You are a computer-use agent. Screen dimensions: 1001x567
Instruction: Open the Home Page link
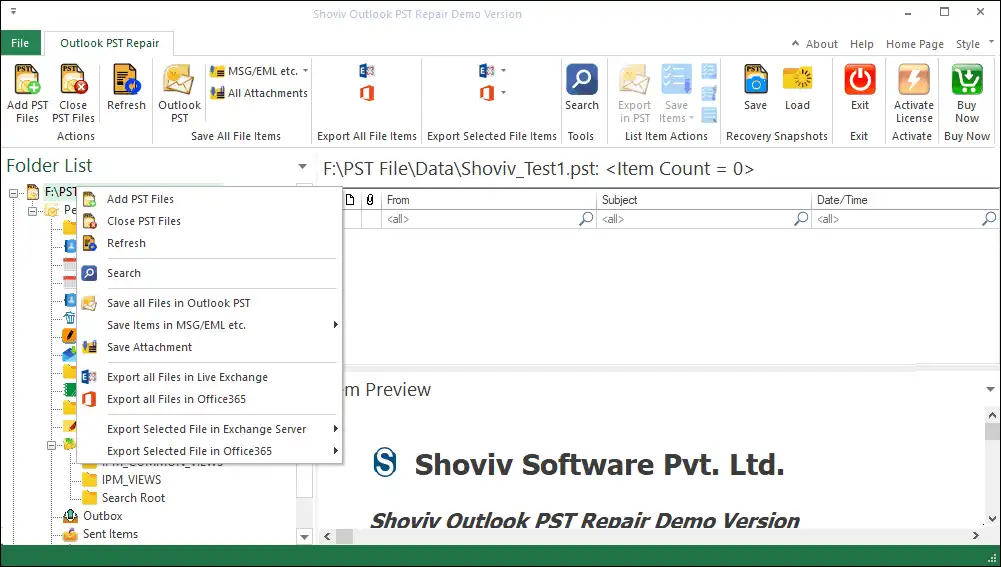point(914,44)
